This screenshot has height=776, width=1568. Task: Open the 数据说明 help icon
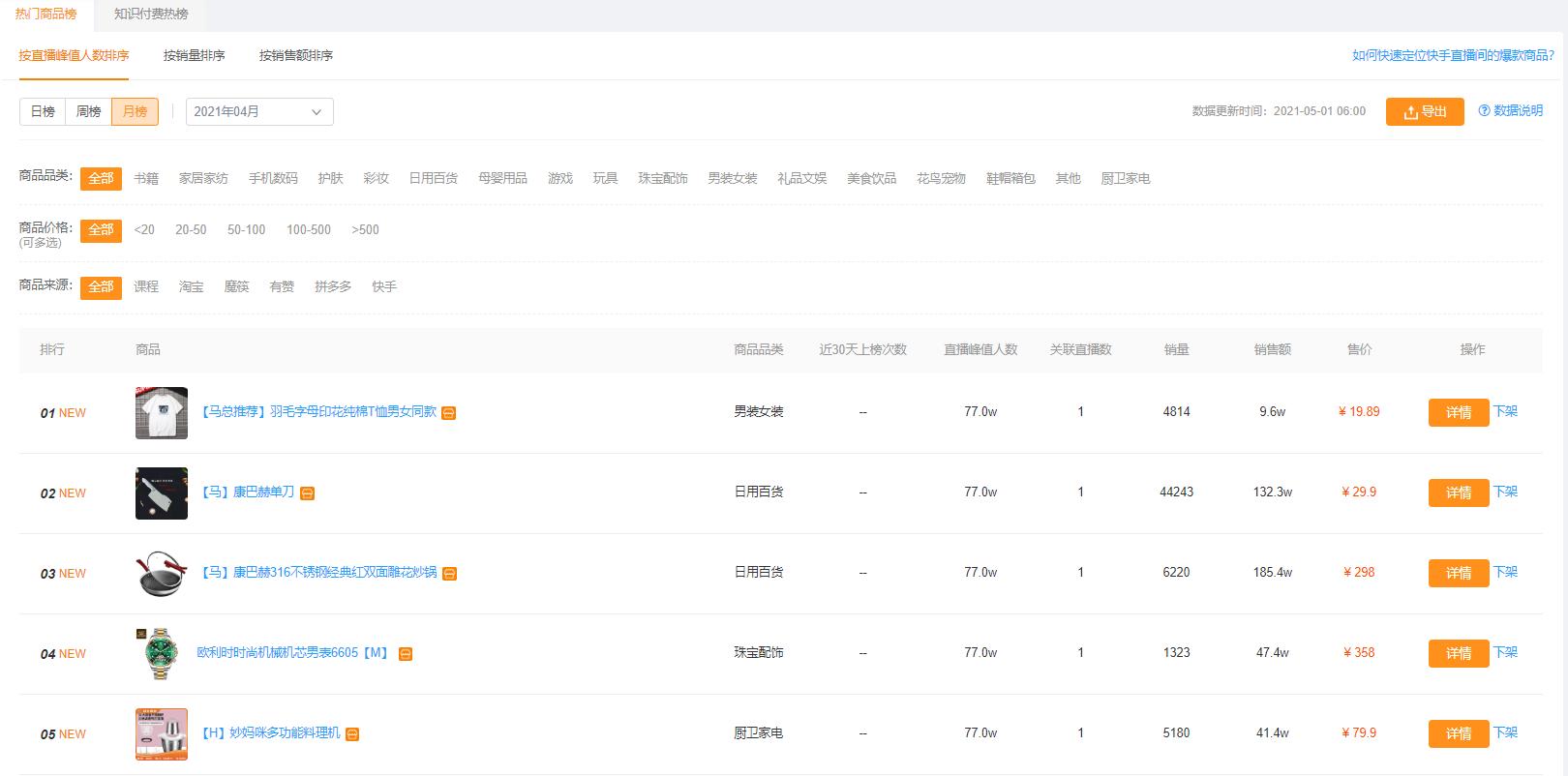[x=1484, y=111]
